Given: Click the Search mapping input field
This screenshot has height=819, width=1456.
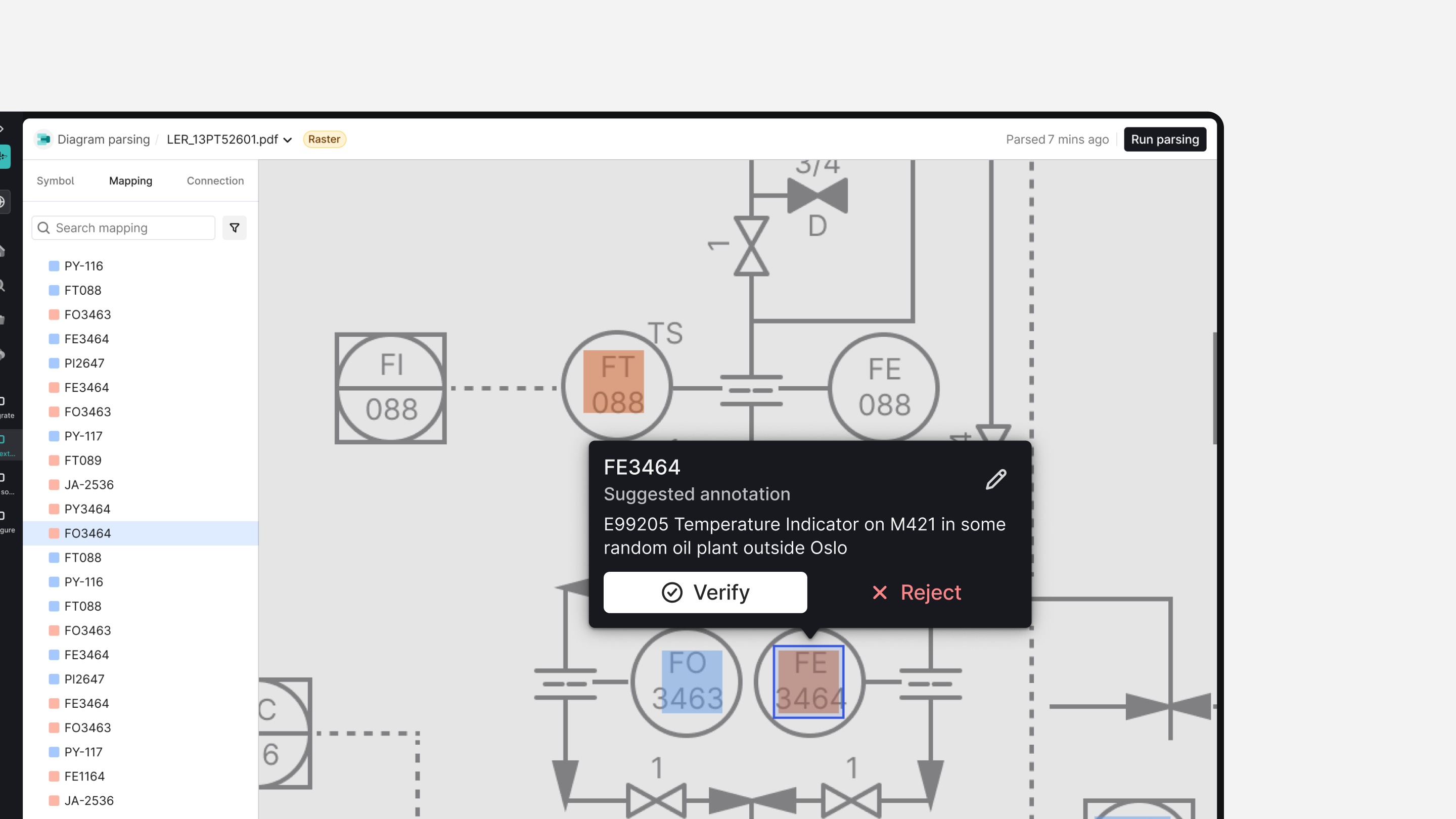Looking at the screenshot, I should (x=130, y=228).
